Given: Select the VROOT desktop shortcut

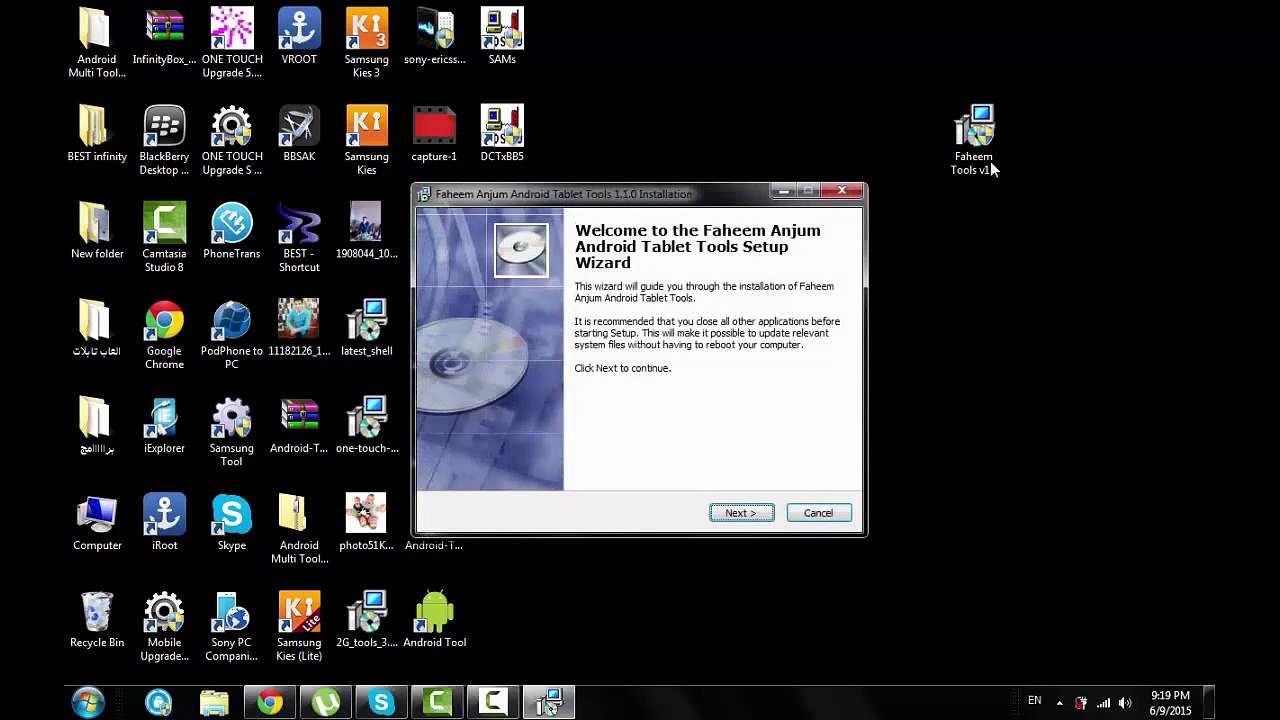Looking at the screenshot, I should pos(299,37).
